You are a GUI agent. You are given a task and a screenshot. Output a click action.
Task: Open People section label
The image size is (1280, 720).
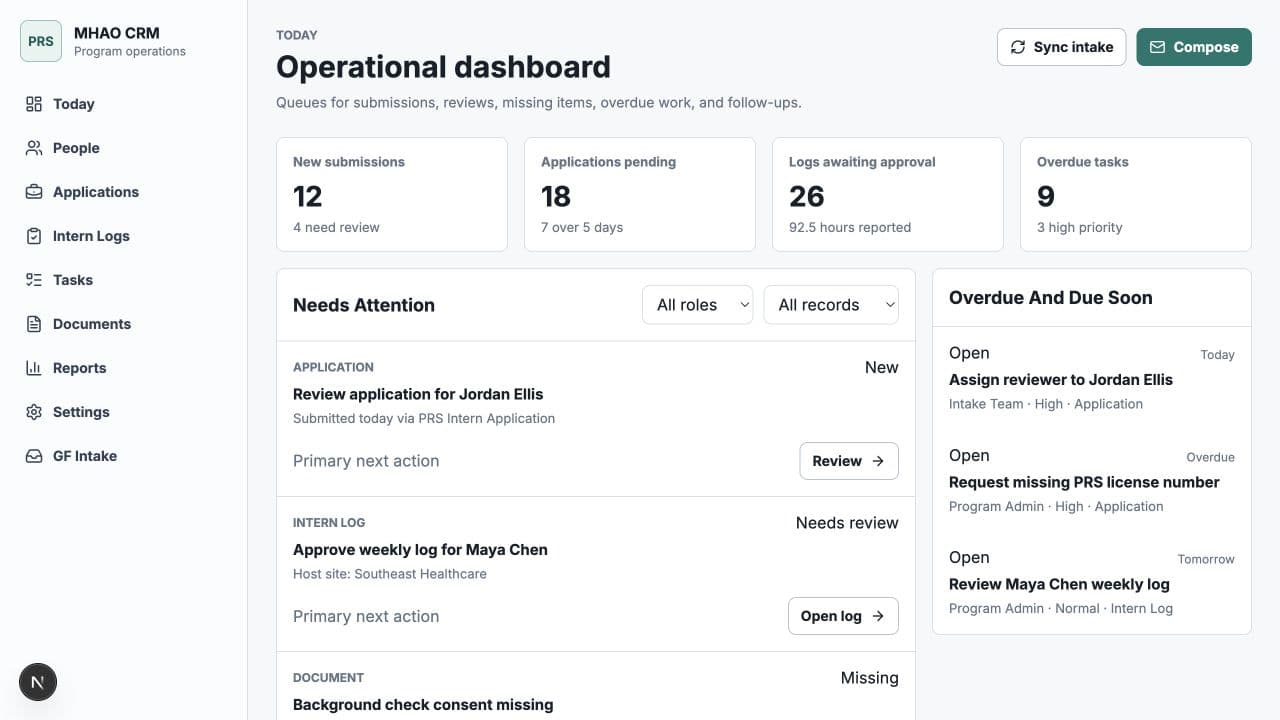(76, 148)
